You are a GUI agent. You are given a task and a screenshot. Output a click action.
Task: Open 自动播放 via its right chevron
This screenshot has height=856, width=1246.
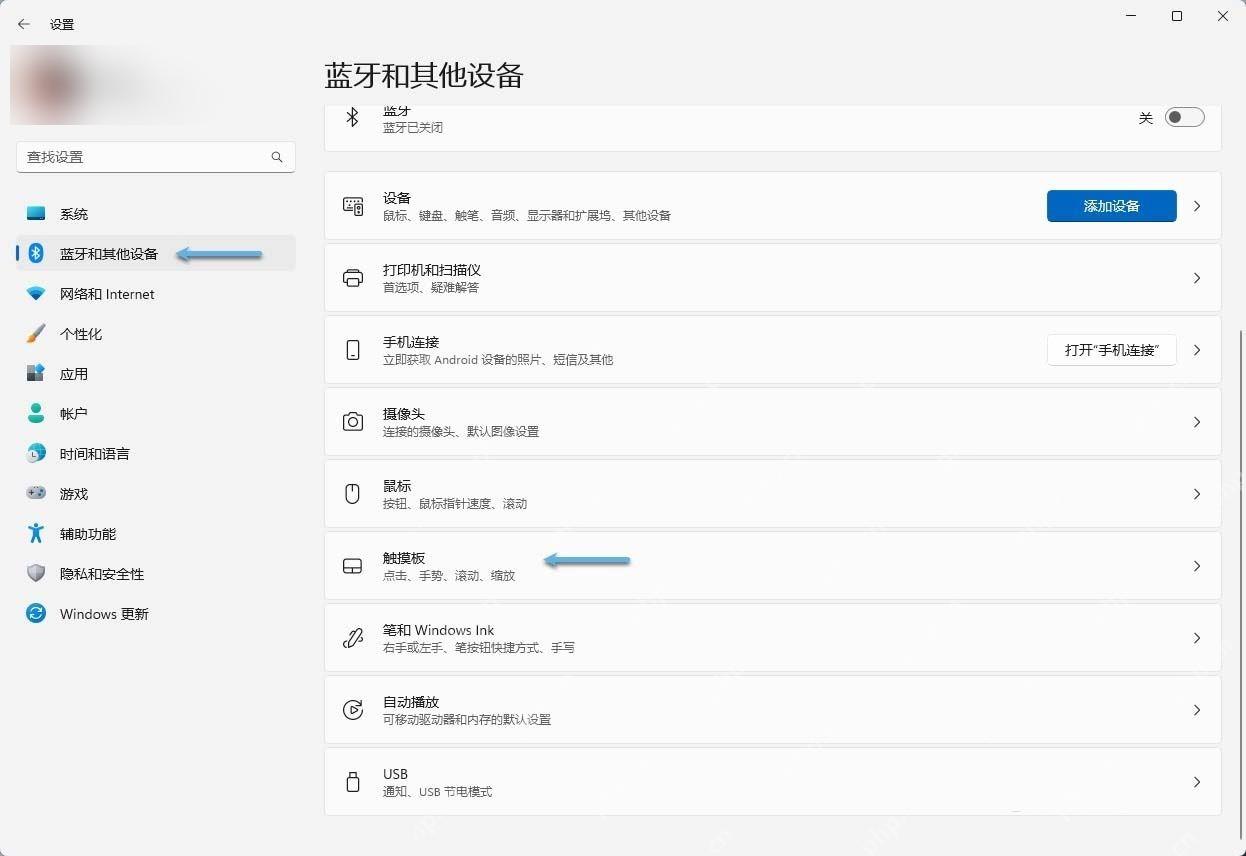[1197, 710]
